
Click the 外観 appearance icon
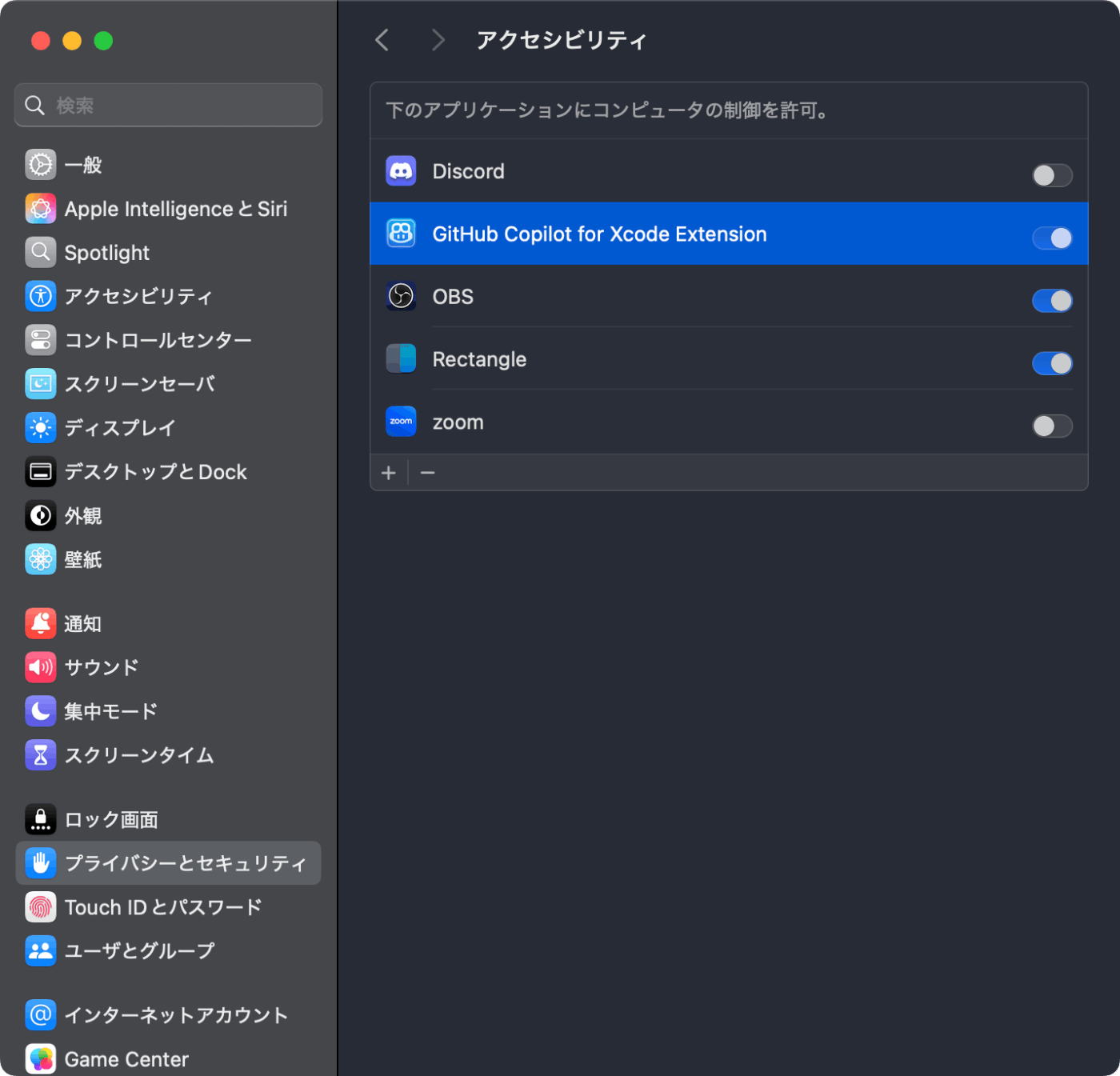(41, 516)
